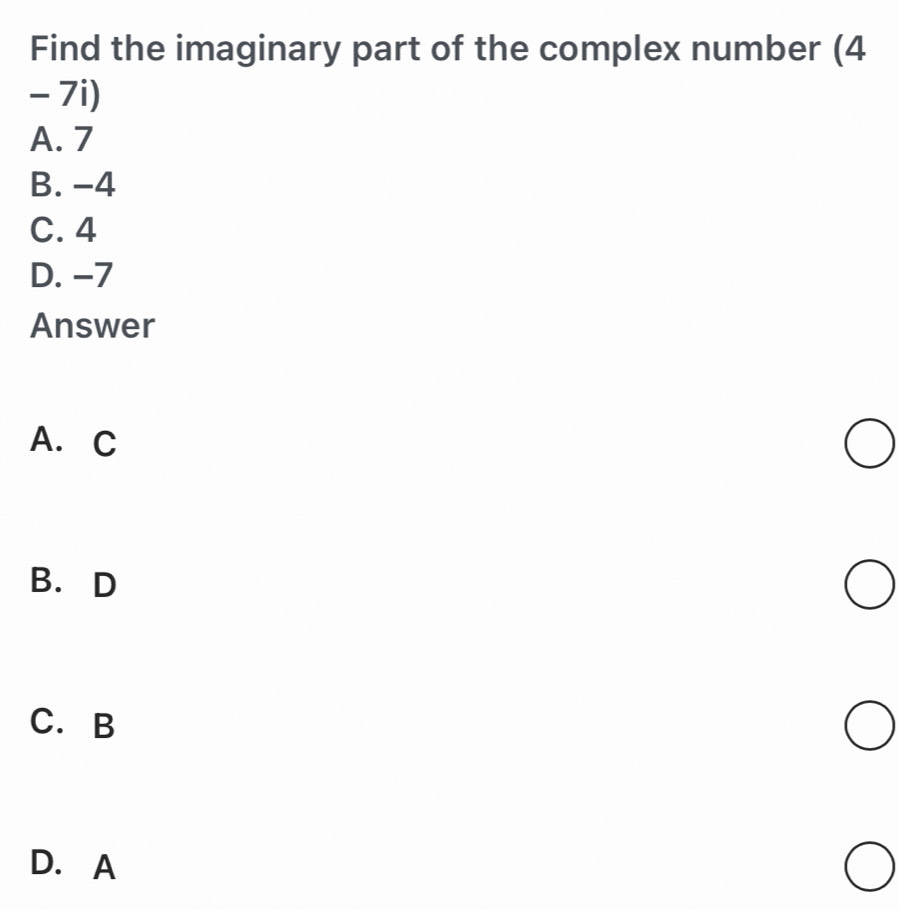The width and height of the screenshot is (898, 910).
Task: Click the 'Answer' heading text
Action: 93,325
